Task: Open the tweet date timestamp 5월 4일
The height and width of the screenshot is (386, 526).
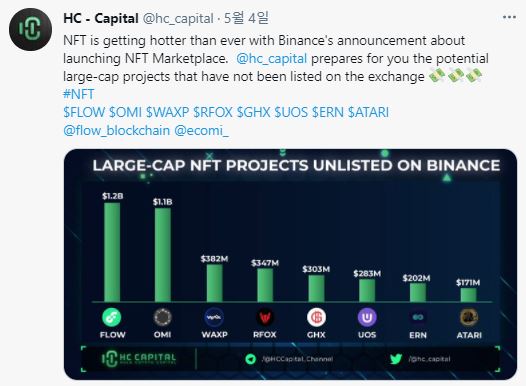Action: 246,18
